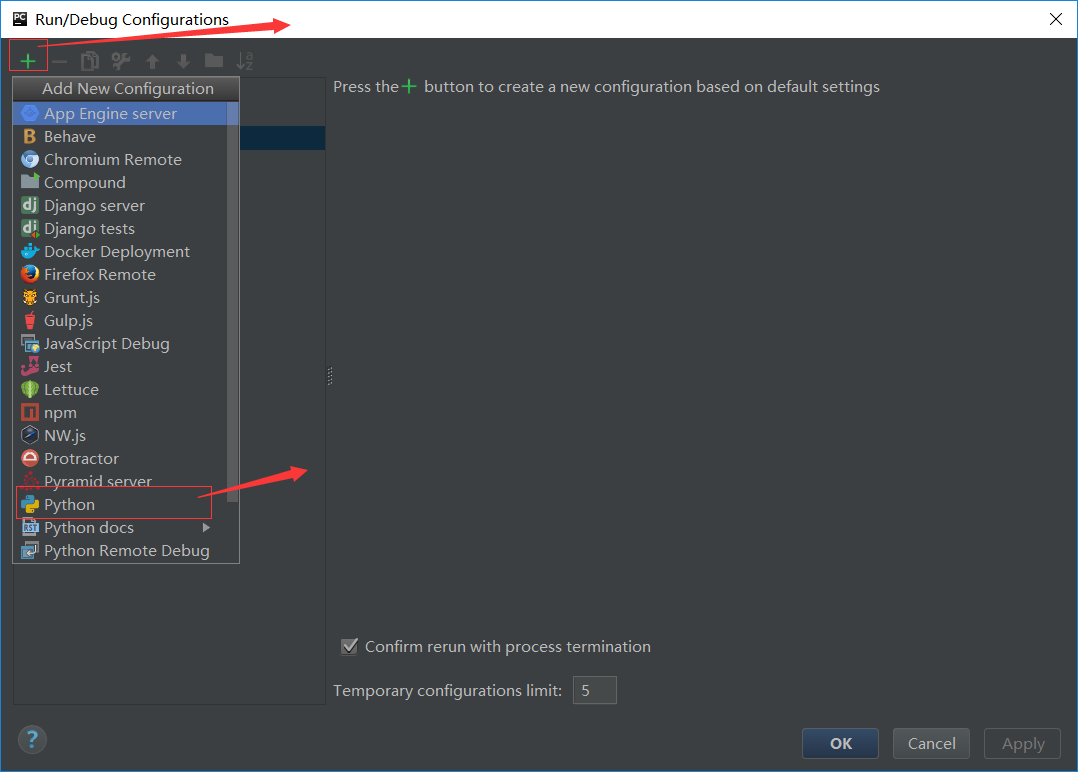Select Pyramid server entry
The height and width of the screenshot is (772, 1078).
pyautogui.click(x=120, y=481)
